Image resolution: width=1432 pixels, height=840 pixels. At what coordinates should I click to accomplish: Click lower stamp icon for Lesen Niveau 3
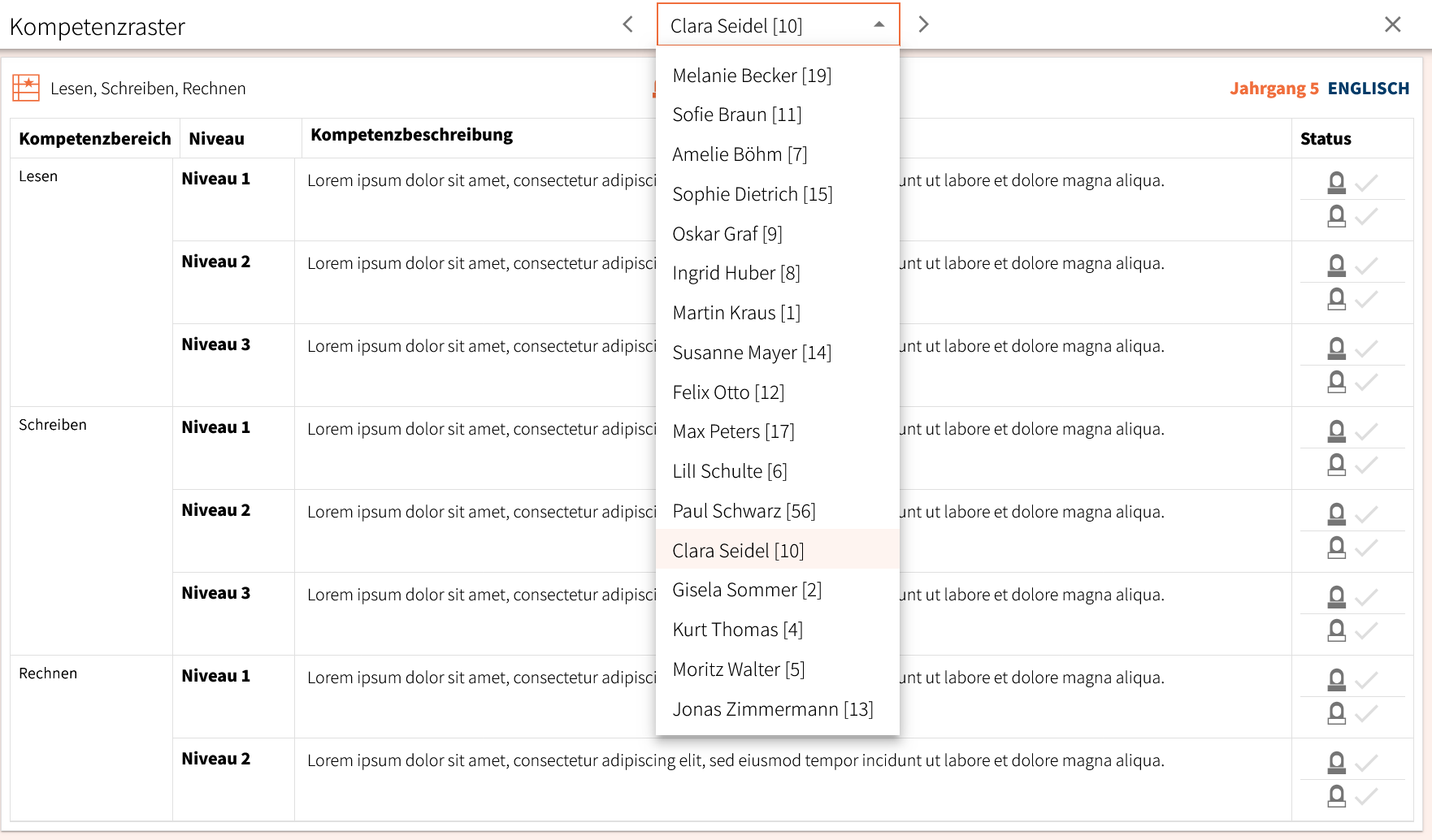tap(1336, 382)
